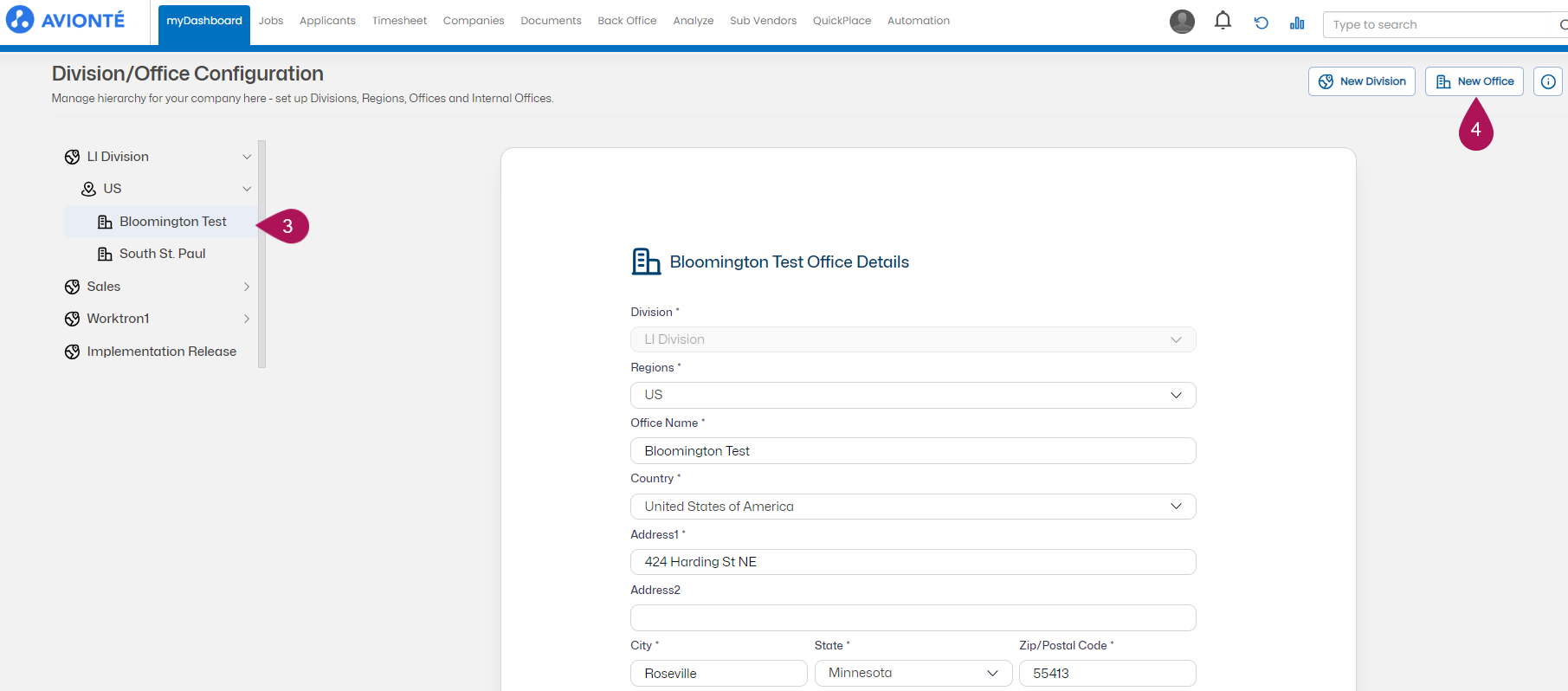Switch to the Timesheet tab
1568x691 pixels.
[399, 21]
